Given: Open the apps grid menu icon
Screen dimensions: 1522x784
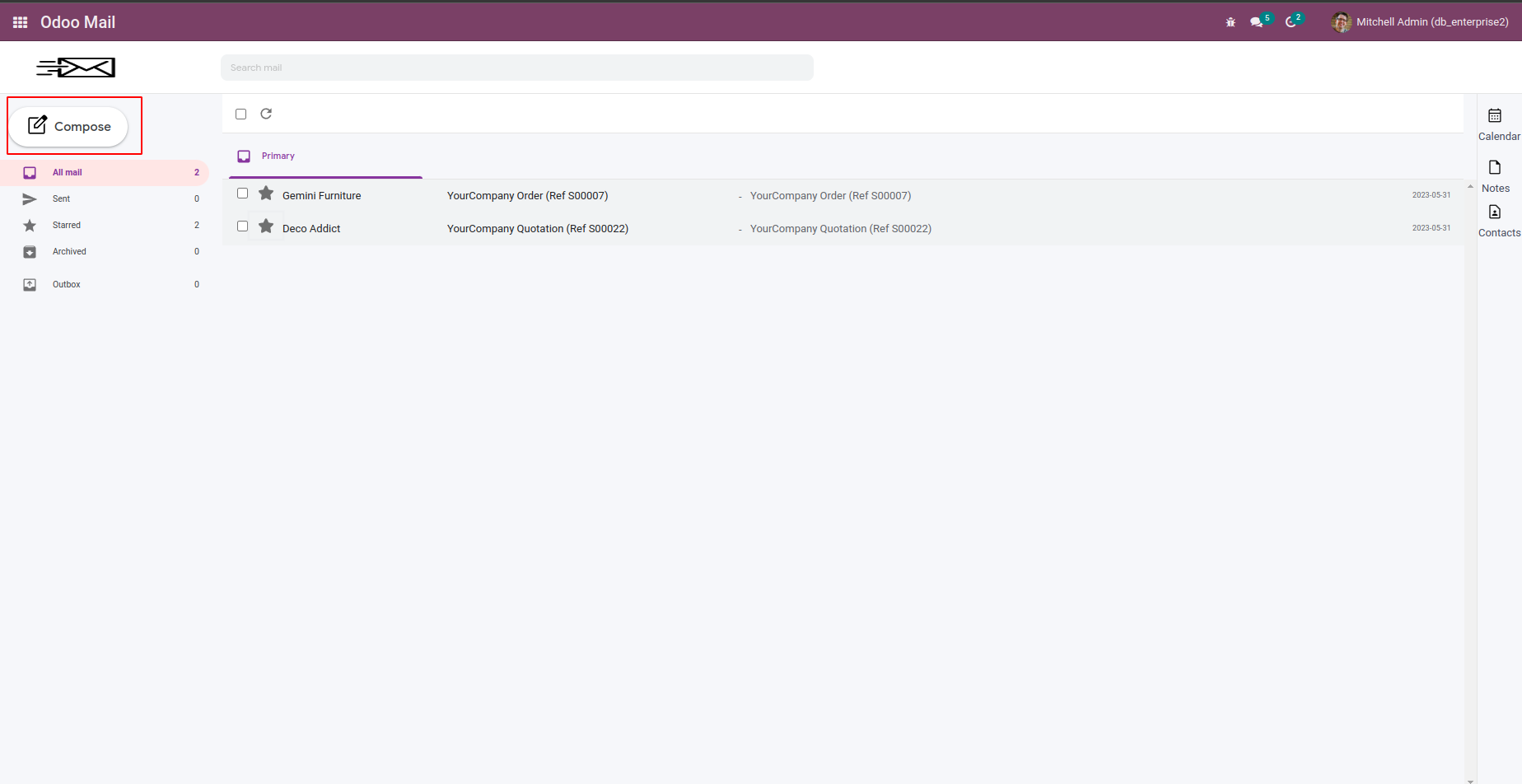Looking at the screenshot, I should tap(21, 22).
